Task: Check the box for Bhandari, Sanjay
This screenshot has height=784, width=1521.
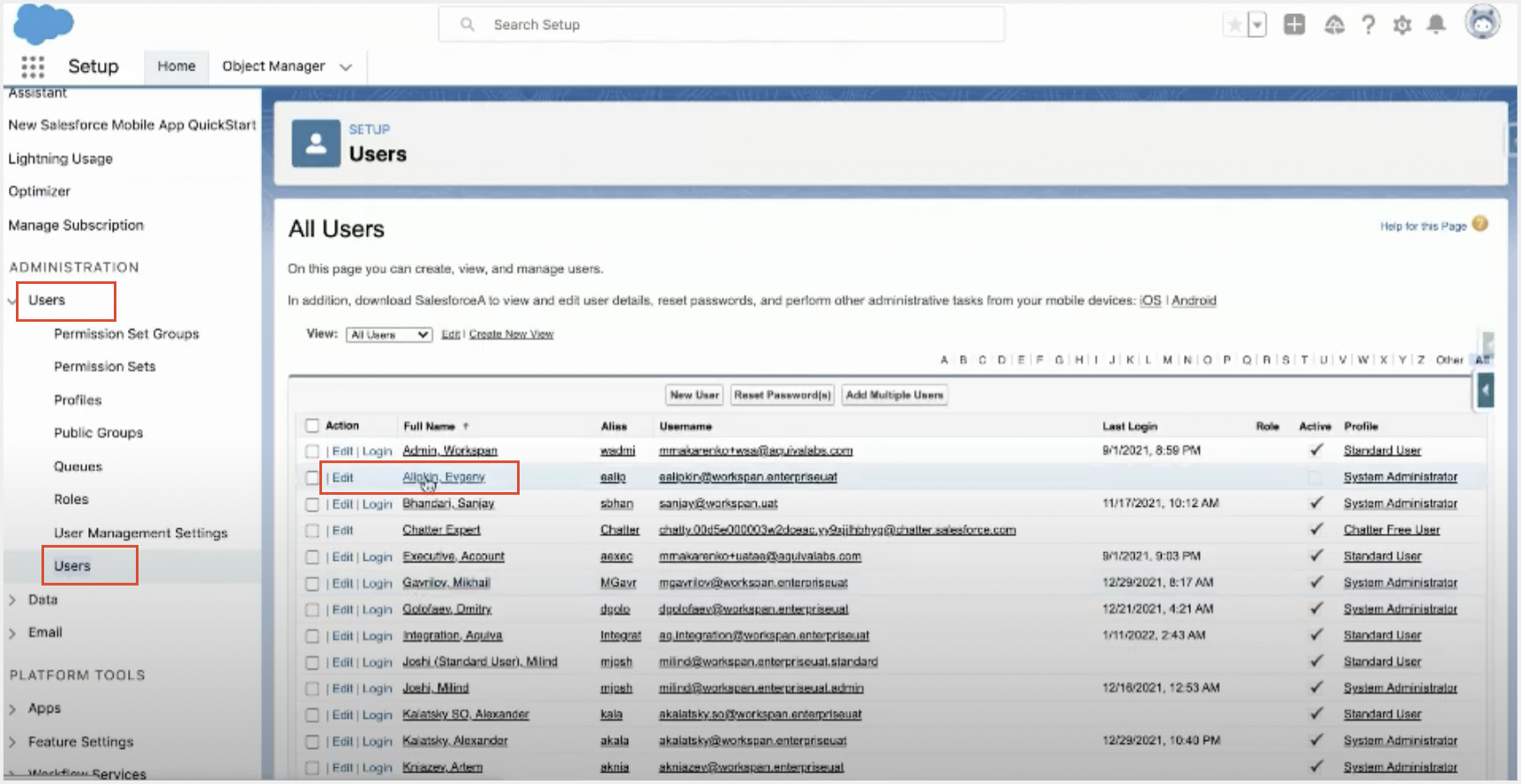Action: 312,504
